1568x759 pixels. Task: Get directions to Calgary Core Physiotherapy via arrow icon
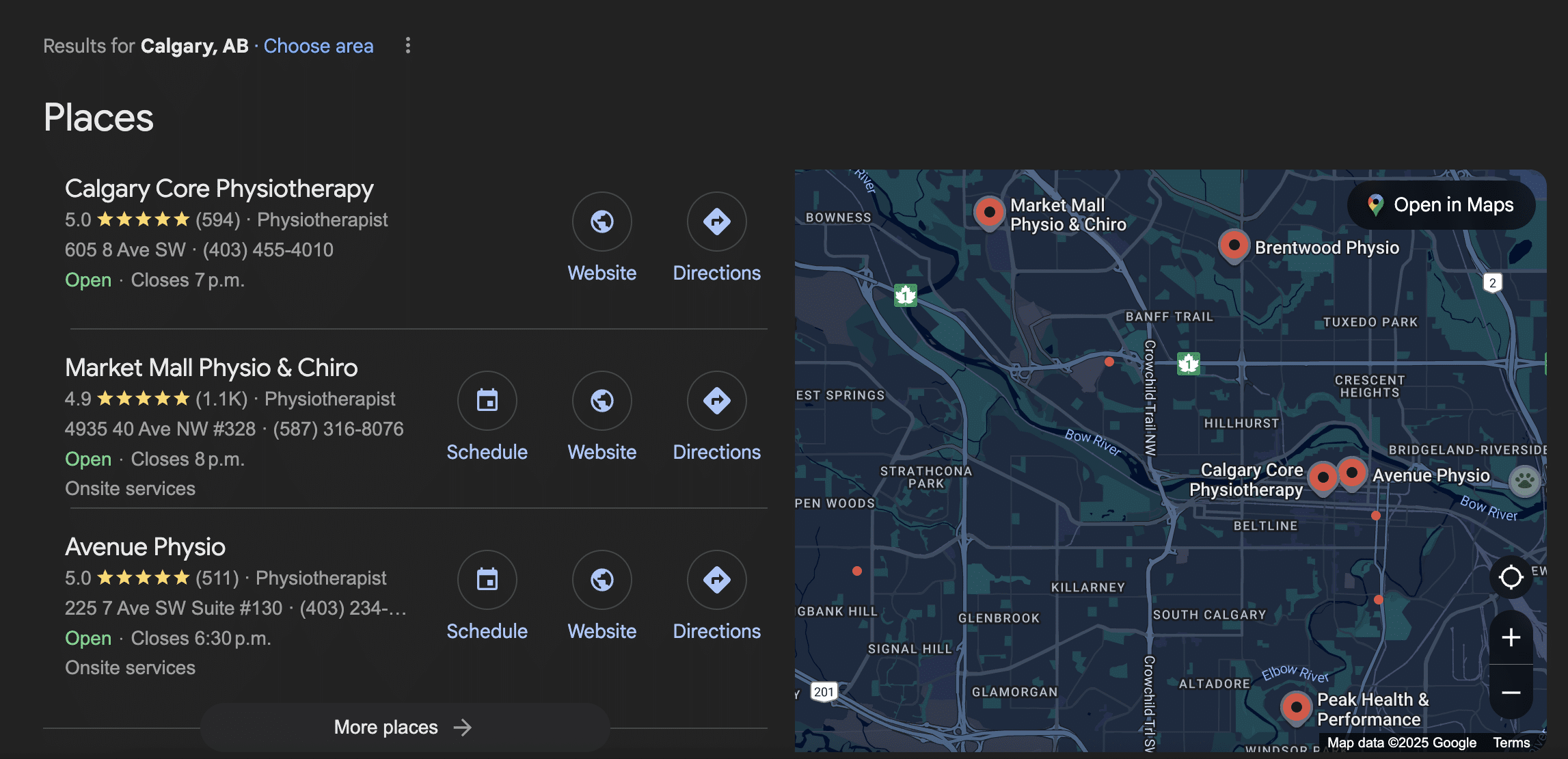tap(717, 222)
